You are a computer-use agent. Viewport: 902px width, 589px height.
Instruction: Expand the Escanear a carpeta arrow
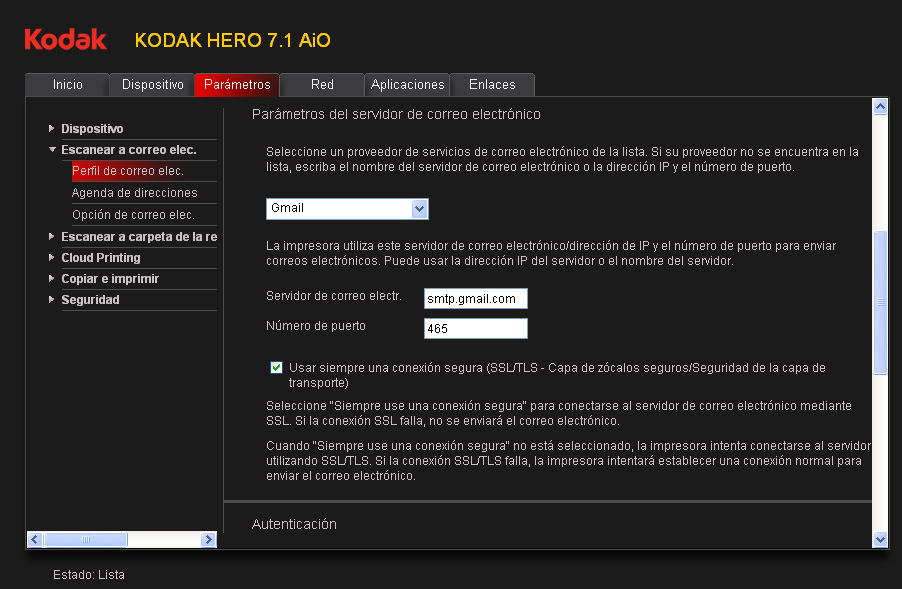(51, 236)
